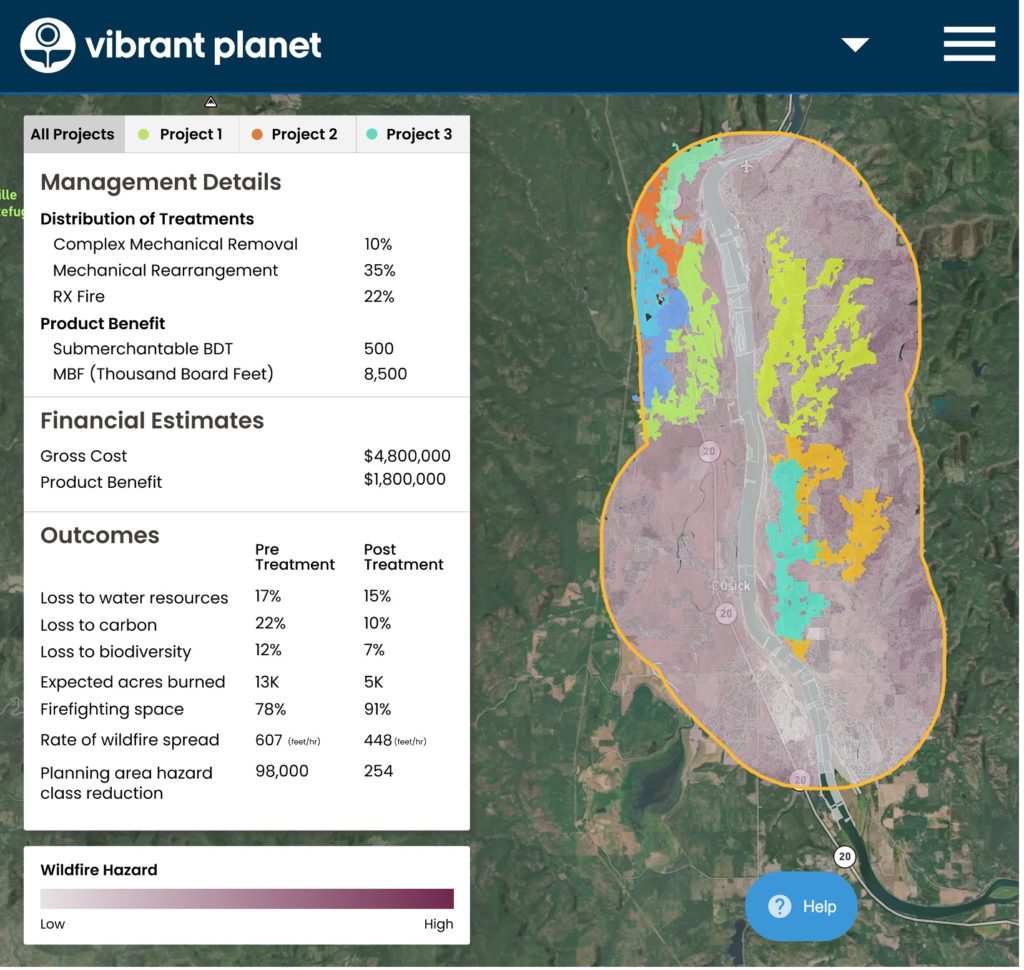Click the Wildfire Hazard gradient legend
Screen dimensions: 1024x970
pyautogui.click(x=245, y=898)
